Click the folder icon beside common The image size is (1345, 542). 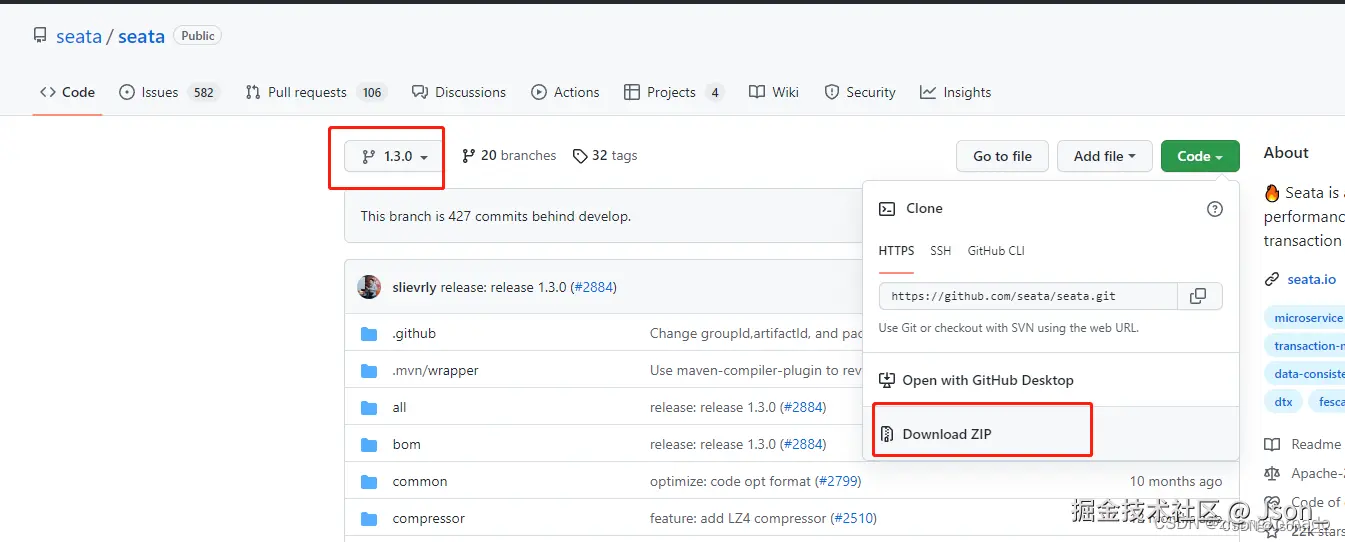pyautogui.click(x=369, y=481)
